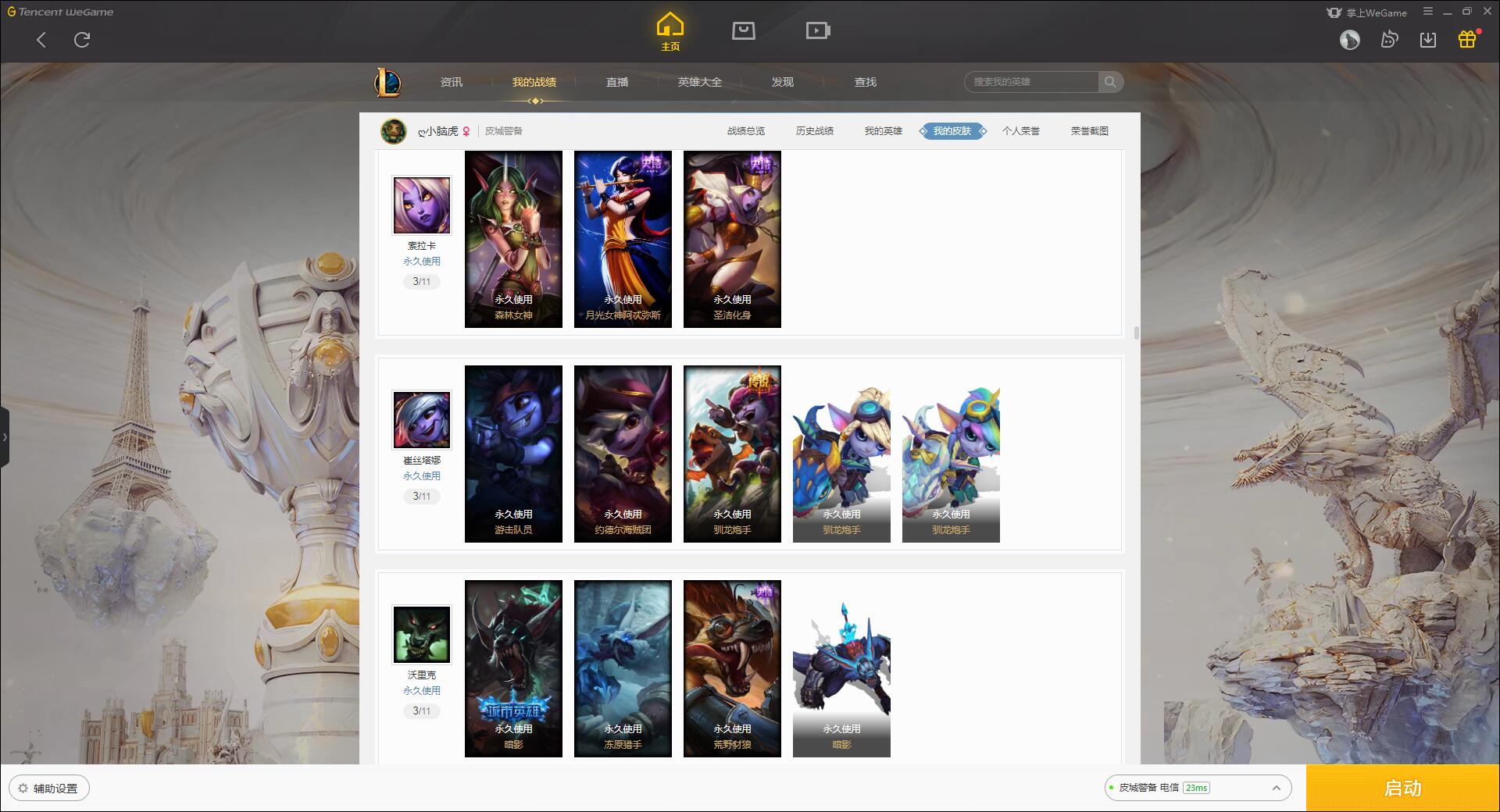Click the 23ms ping indicator

pos(1196,788)
